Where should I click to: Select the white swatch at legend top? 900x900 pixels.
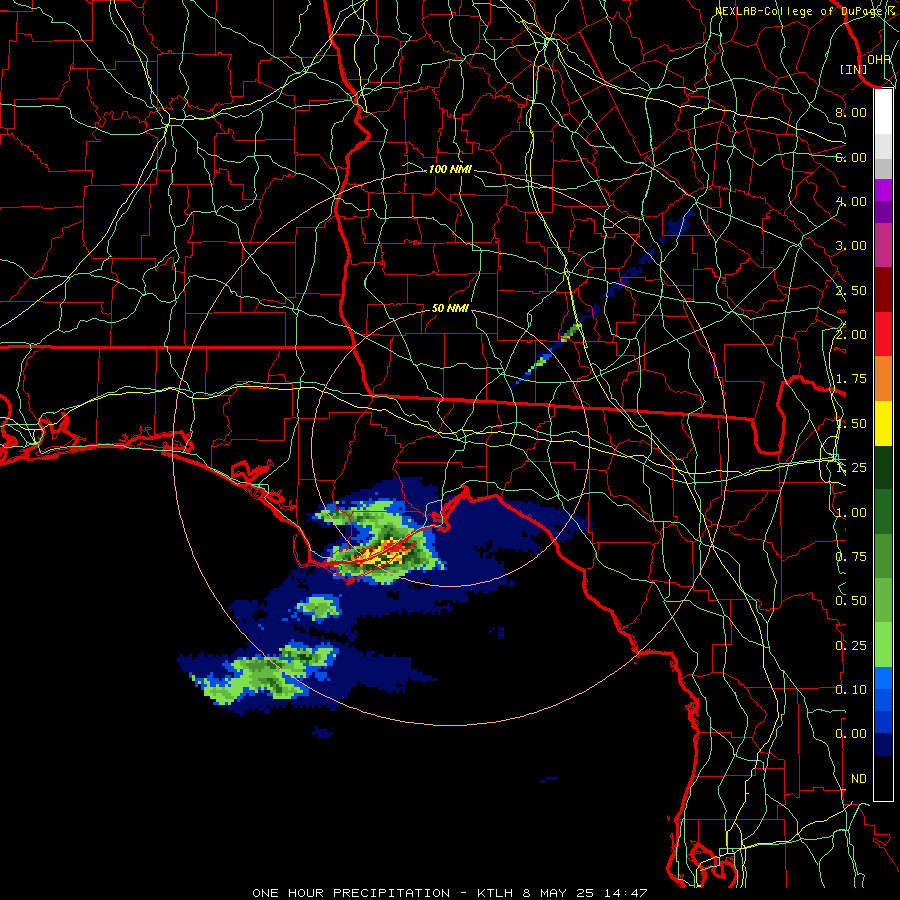(x=883, y=112)
